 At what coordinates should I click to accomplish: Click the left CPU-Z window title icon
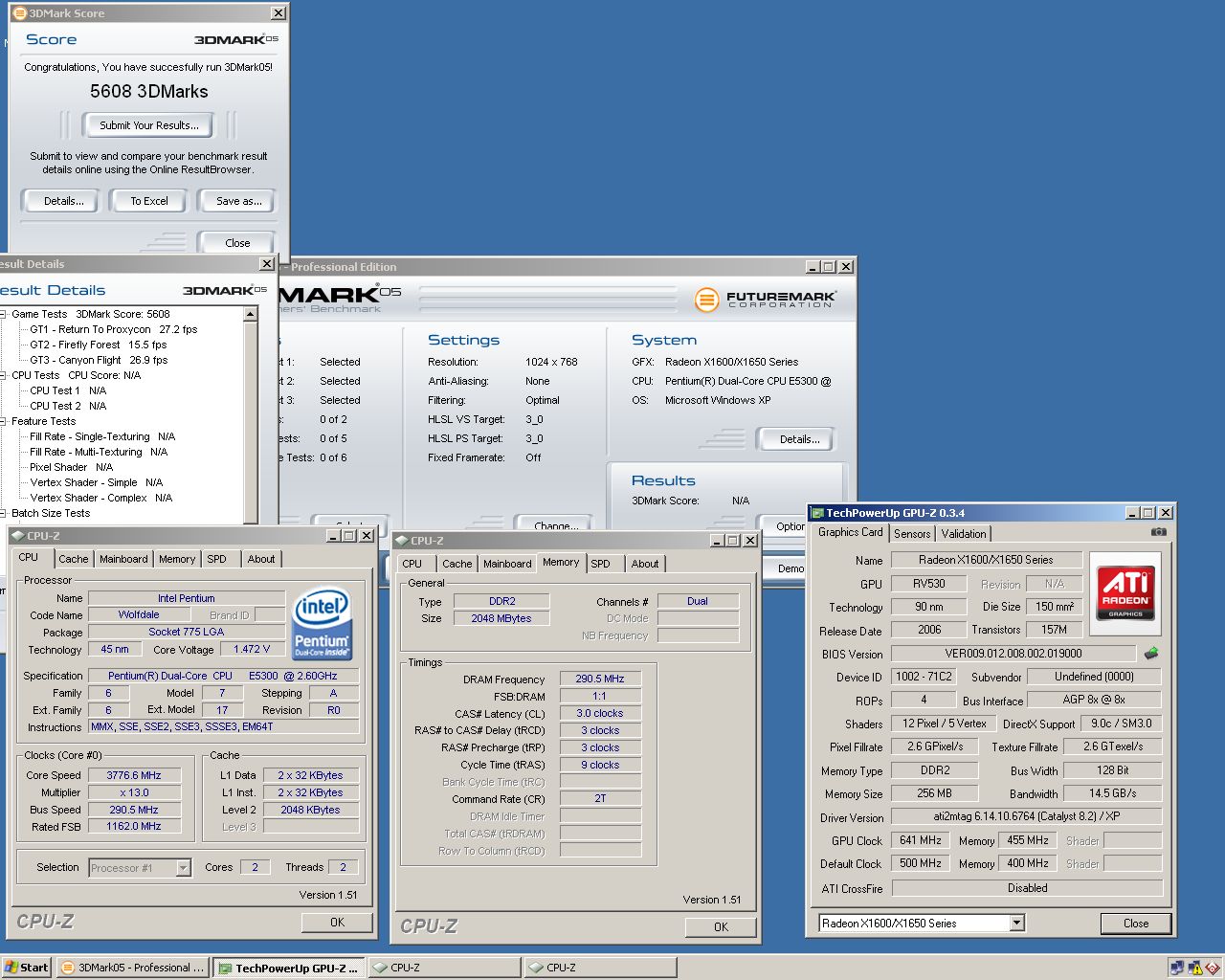coord(18,536)
